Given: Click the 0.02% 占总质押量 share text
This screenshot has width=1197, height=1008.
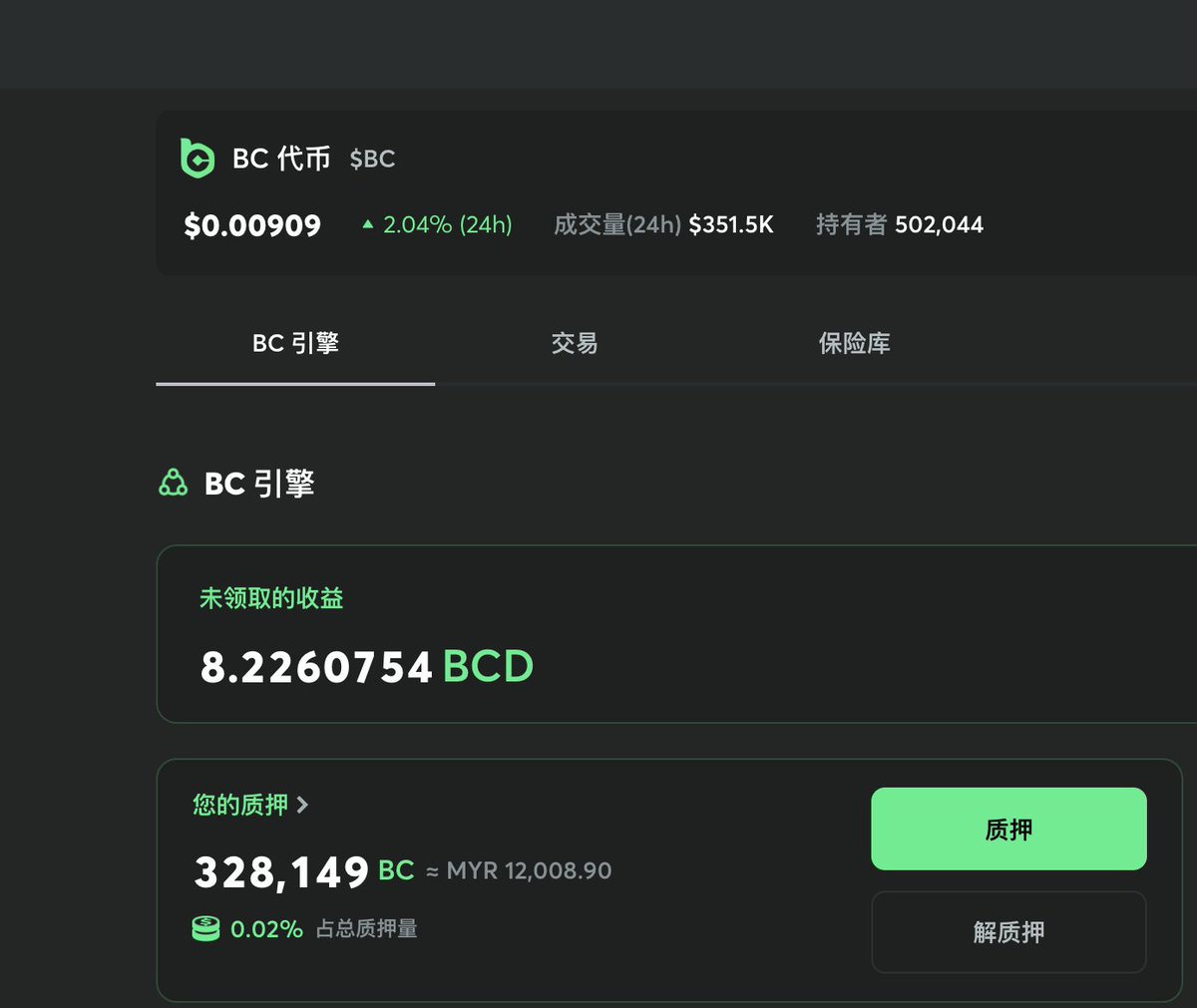Looking at the screenshot, I should 324,929.
